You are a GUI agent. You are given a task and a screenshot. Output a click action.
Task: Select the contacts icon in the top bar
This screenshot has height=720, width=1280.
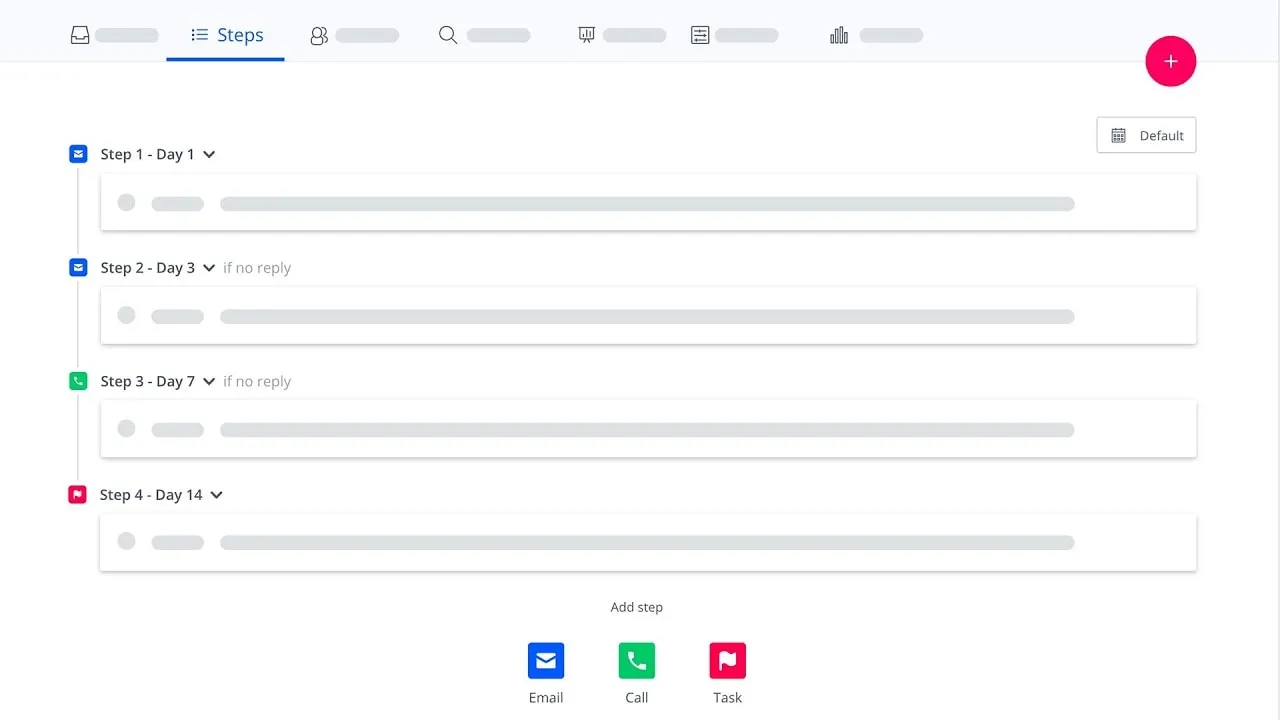pyautogui.click(x=318, y=35)
